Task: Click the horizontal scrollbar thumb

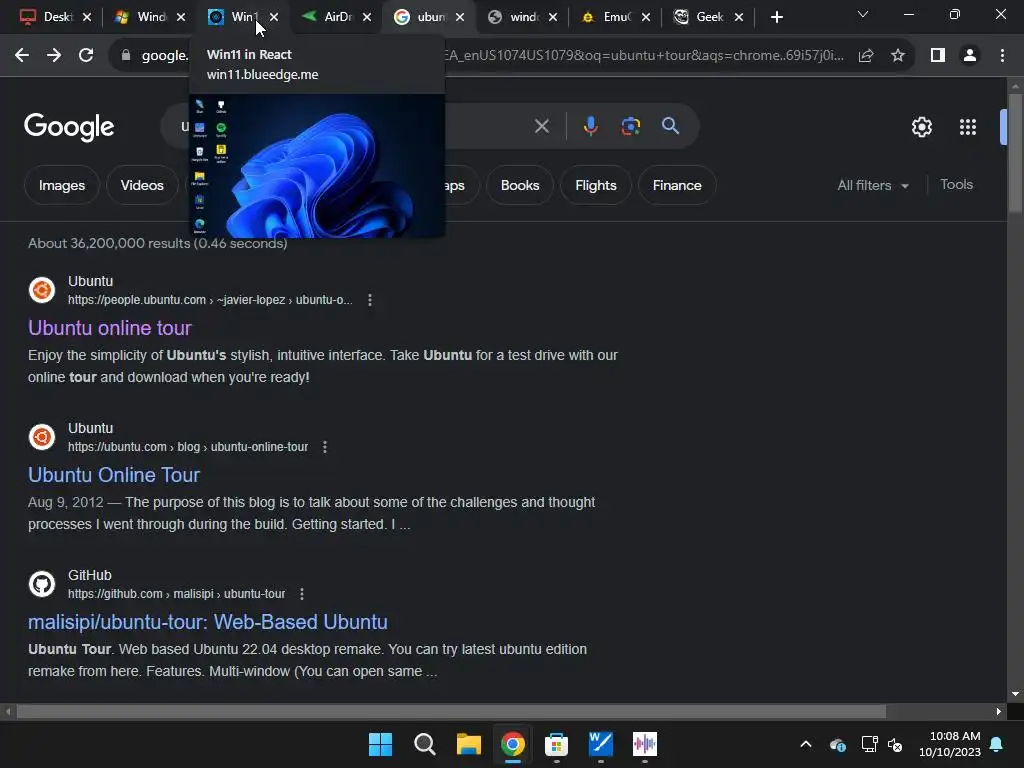Action: [451, 712]
